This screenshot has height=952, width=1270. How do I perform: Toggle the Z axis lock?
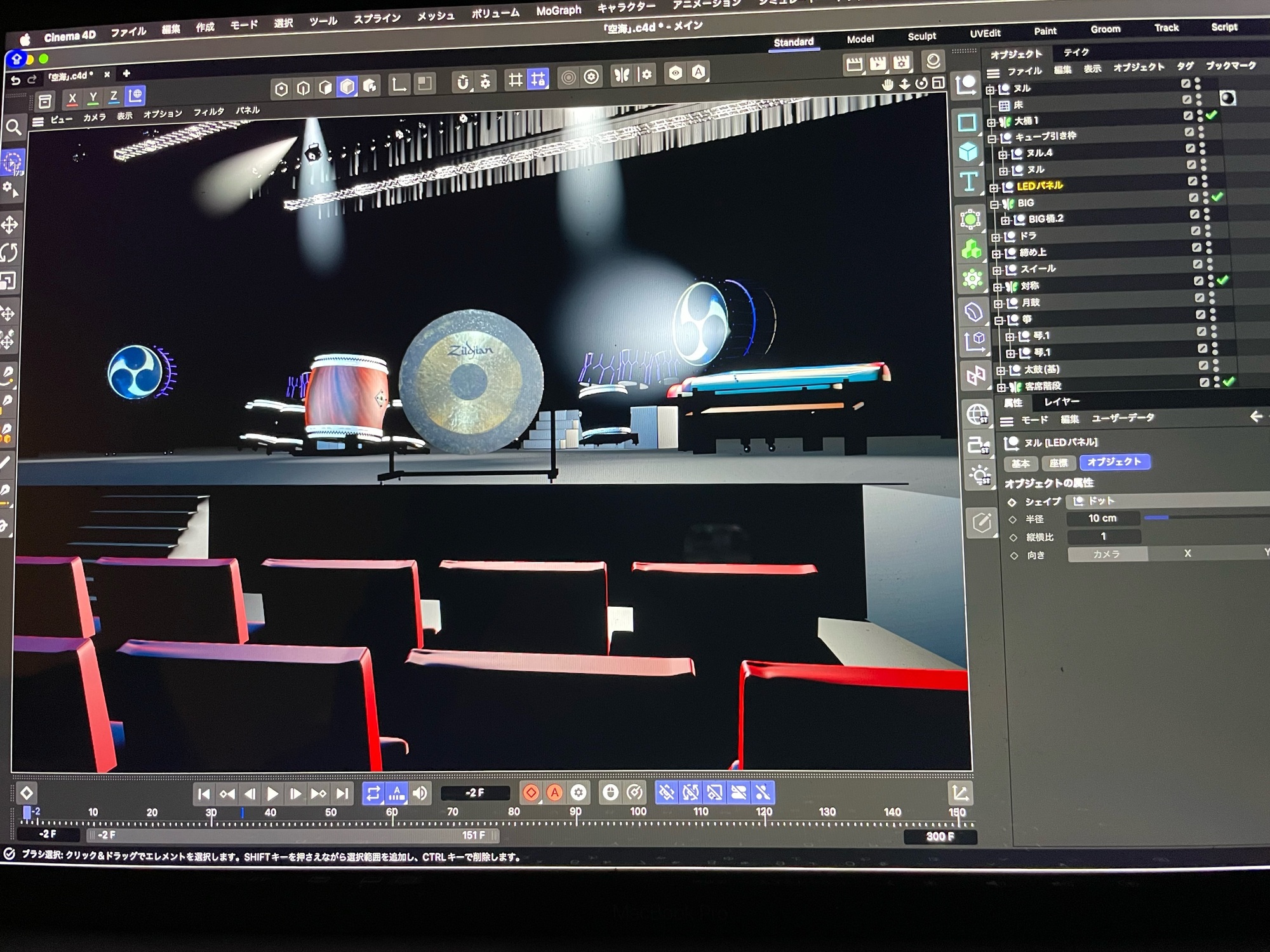114,96
